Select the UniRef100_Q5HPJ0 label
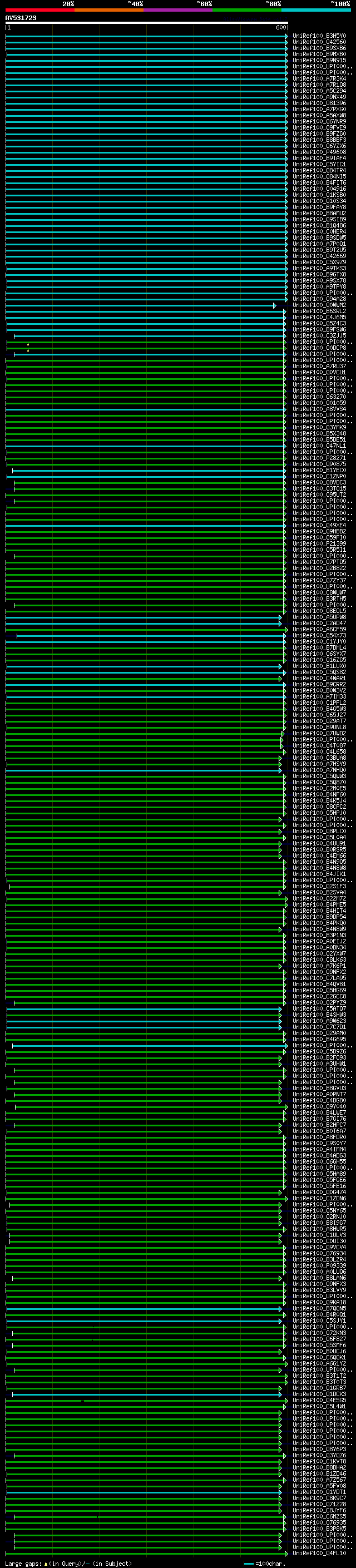 [319, 813]
